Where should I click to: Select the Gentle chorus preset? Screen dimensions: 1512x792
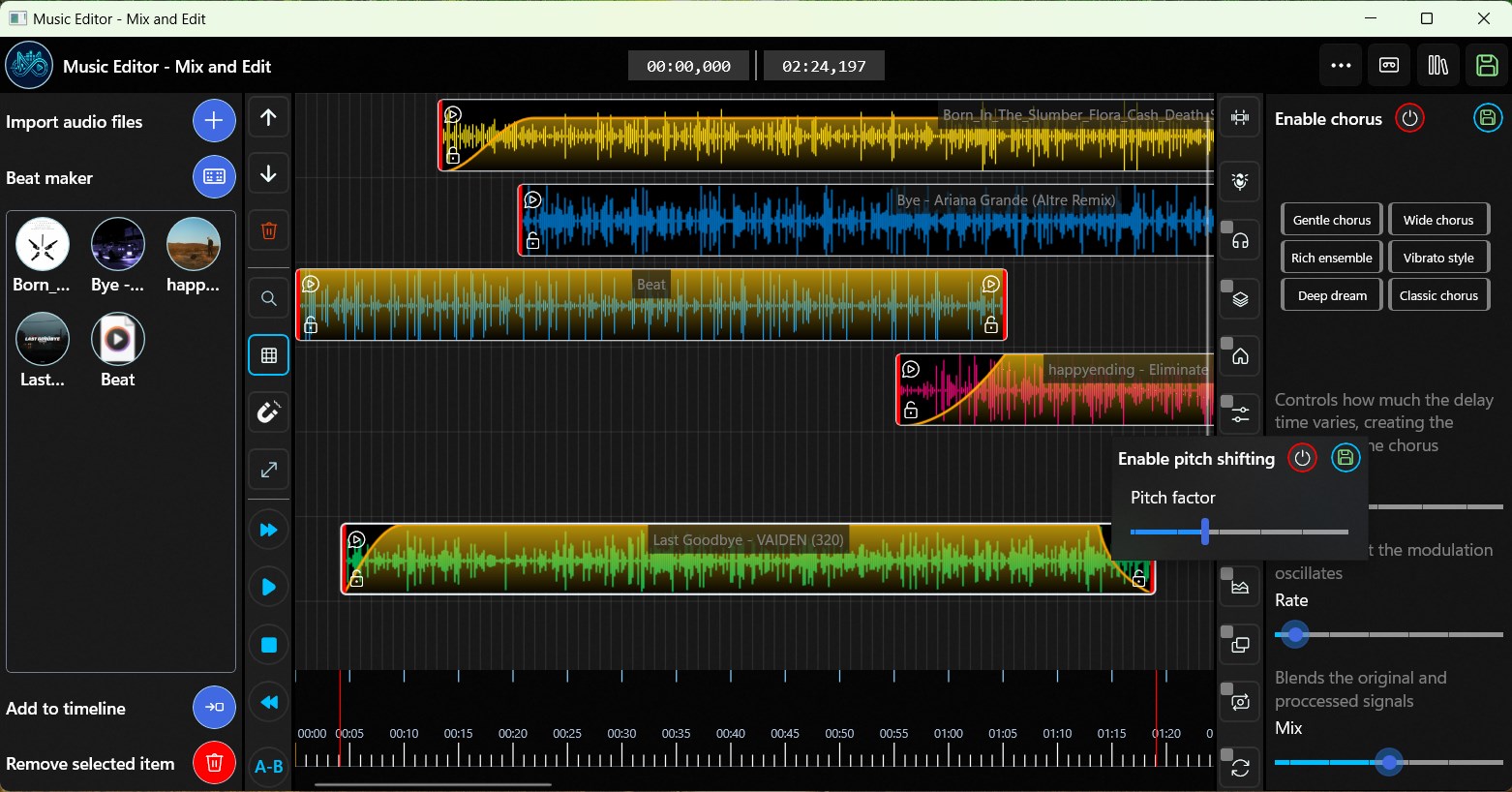click(x=1330, y=219)
